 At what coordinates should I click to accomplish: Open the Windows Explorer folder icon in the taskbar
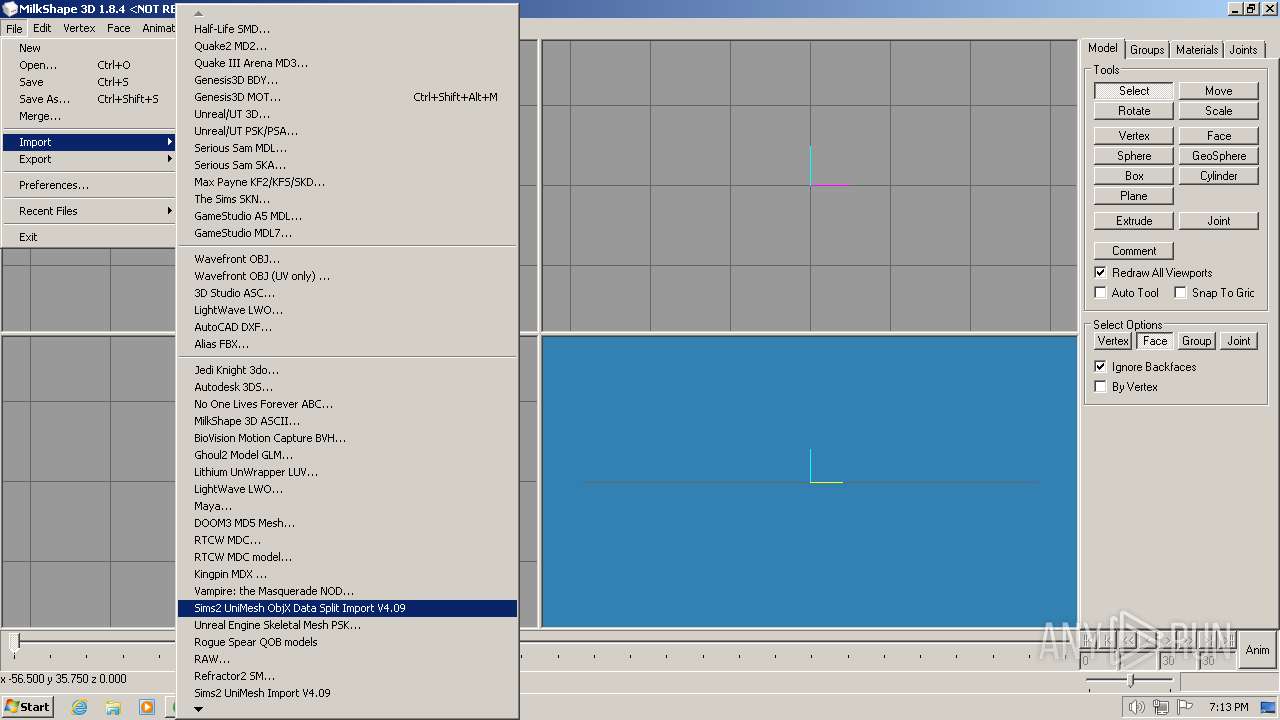click(113, 707)
